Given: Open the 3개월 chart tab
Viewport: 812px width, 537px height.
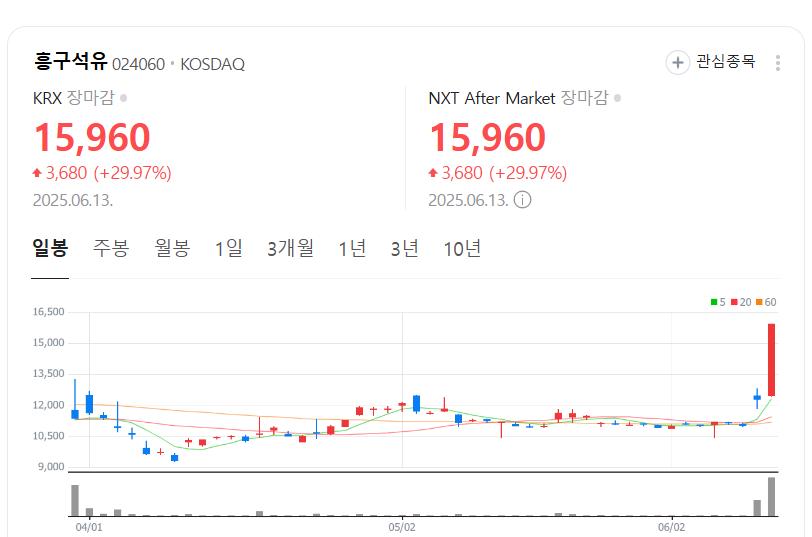Looking at the screenshot, I should [291, 248].
